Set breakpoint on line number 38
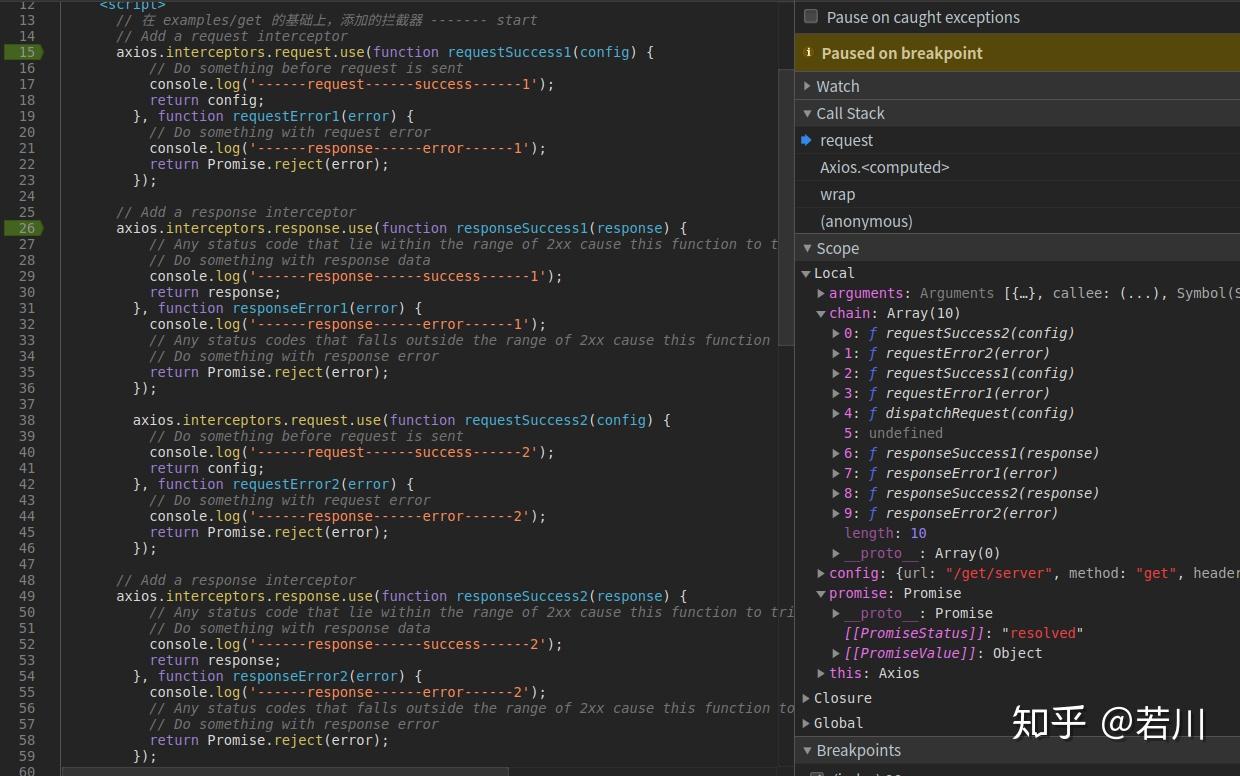 point(26,420)
